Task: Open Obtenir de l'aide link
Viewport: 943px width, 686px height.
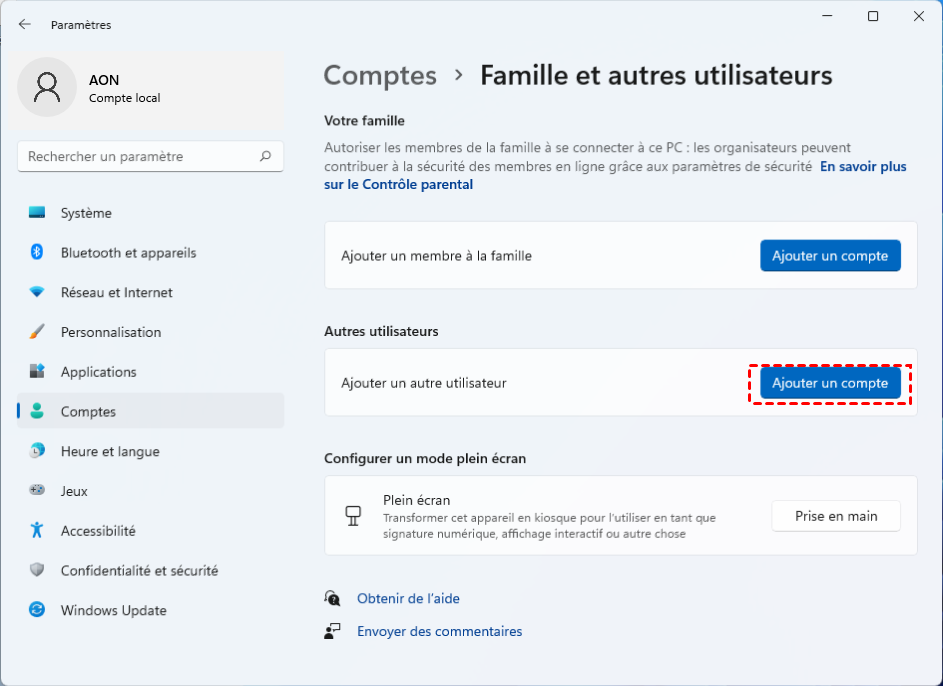Action: pos(408,598)
